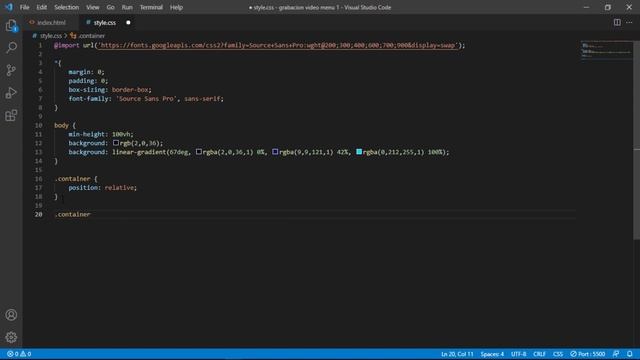The width and height of the screenshot is (640, 360).
Task: Click style.css in the breadcrumb
Action: click(x=51, y=36)
